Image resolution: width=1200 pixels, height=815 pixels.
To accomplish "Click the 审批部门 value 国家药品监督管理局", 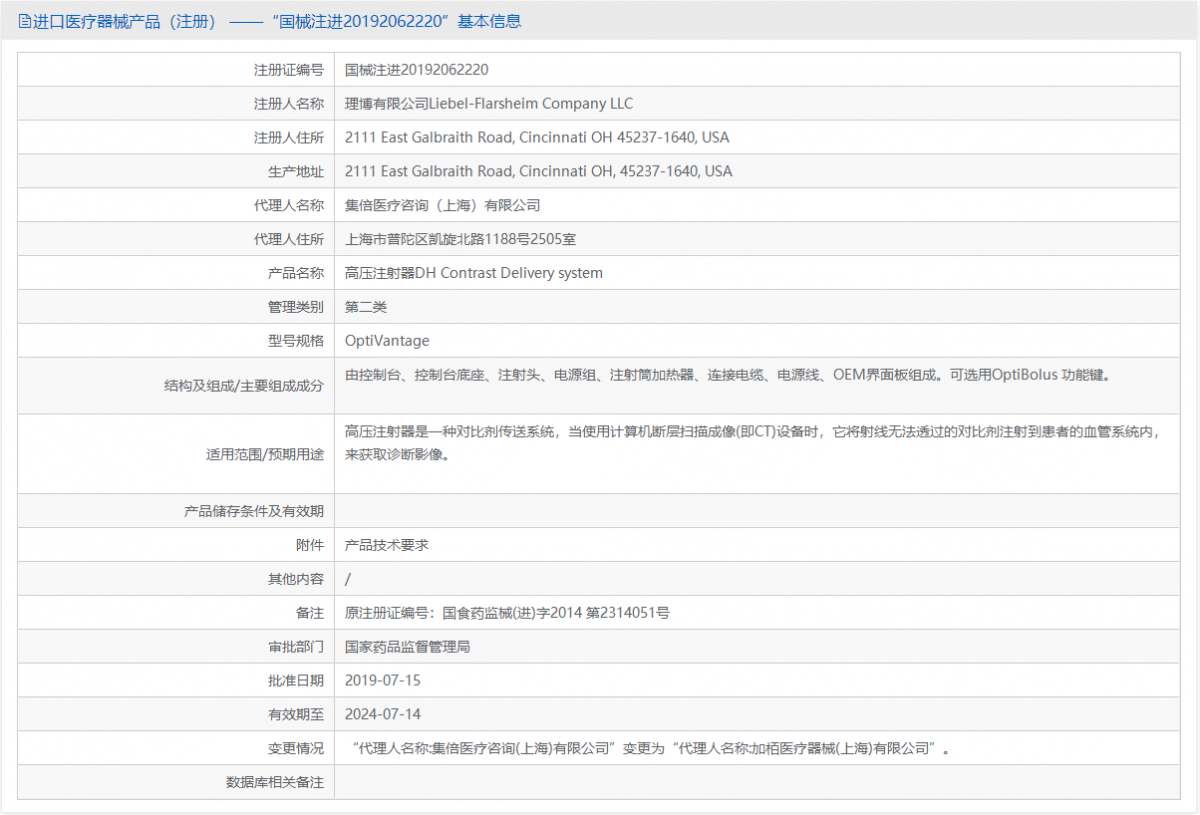I will point(409,646).
